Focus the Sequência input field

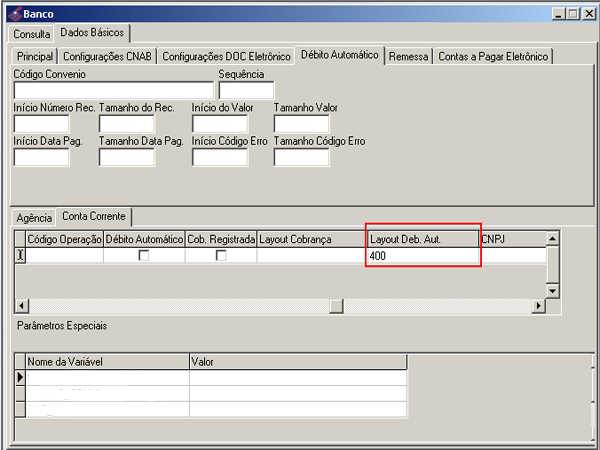pyautogui.click(x=245, y=91)
